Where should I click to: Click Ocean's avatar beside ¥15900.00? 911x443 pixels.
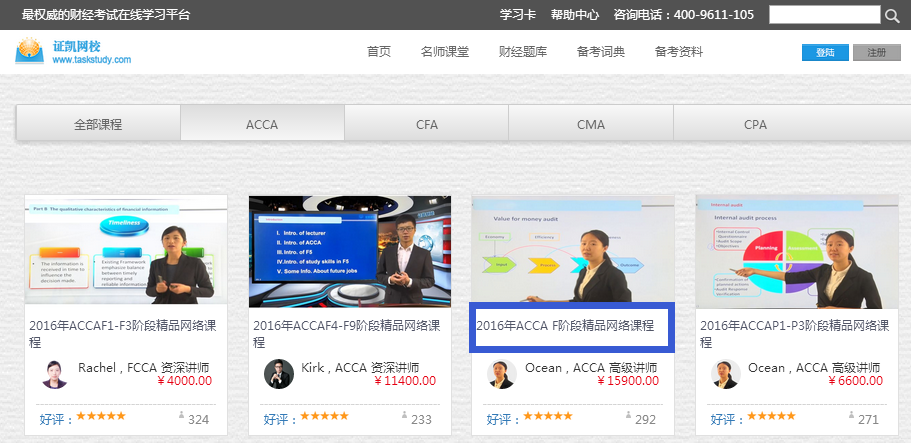[x=501, y=374]
